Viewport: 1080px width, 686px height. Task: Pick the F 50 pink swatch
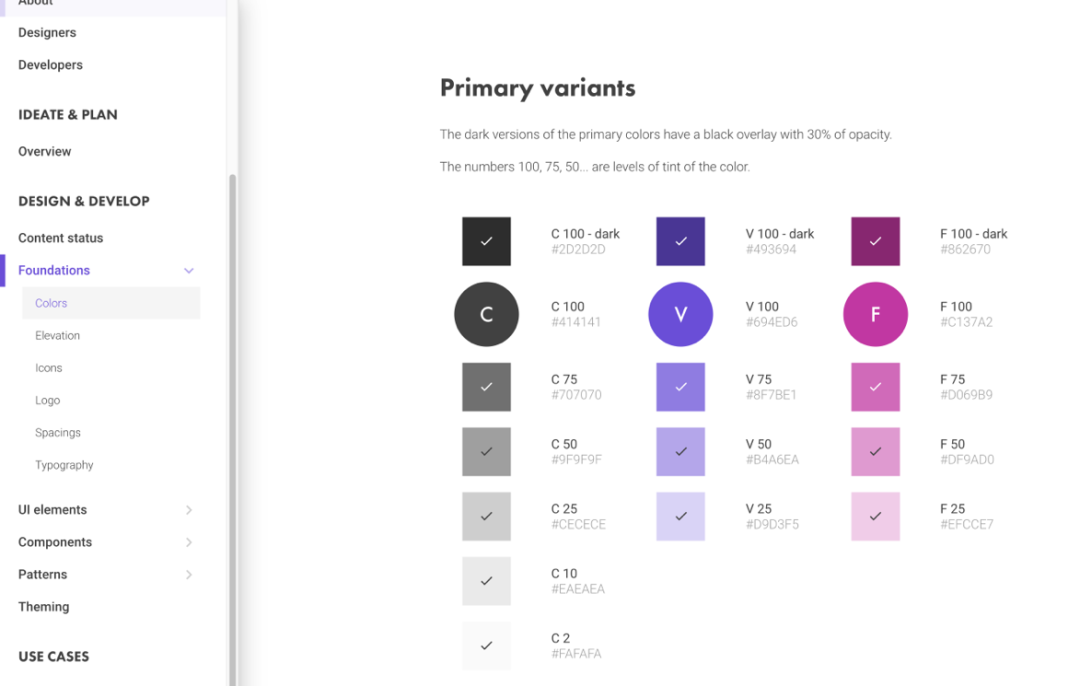875,452
